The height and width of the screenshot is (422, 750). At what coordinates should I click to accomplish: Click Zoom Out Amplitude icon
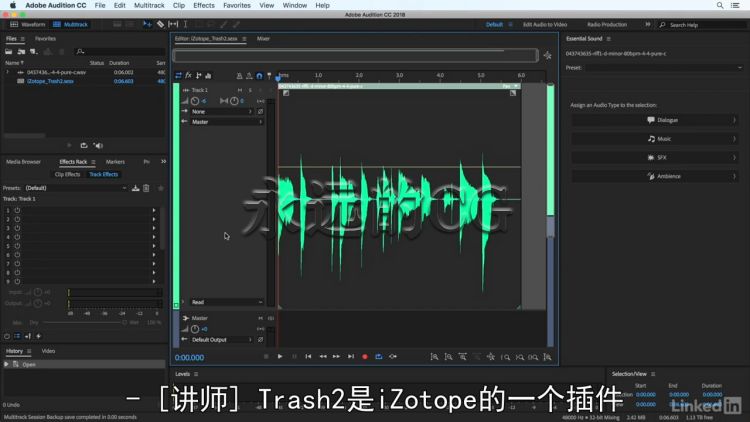448,357
